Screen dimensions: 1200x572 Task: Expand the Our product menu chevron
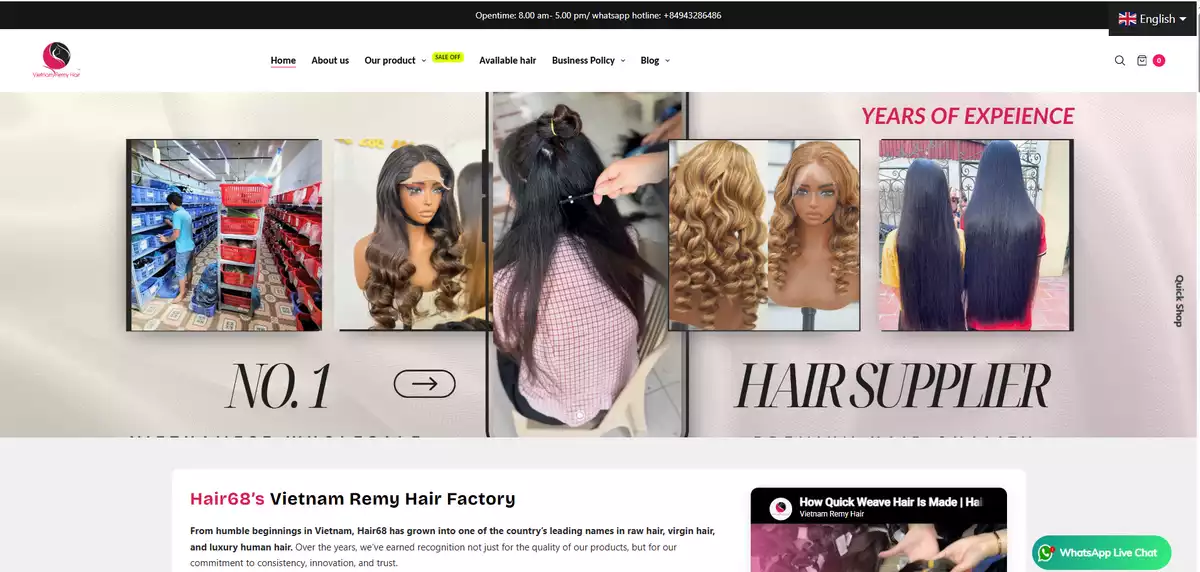click(424, 61)
